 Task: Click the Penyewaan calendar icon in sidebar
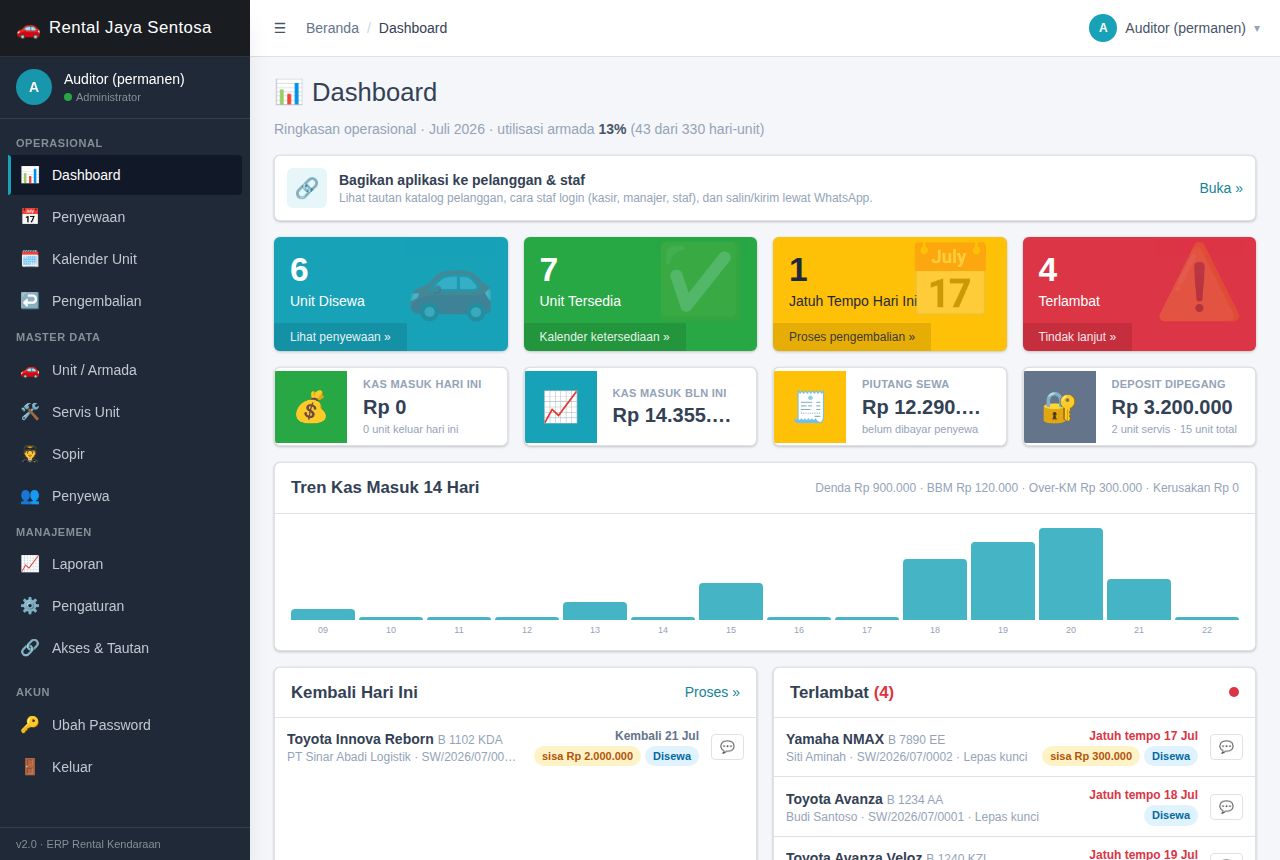click(30, 217)
